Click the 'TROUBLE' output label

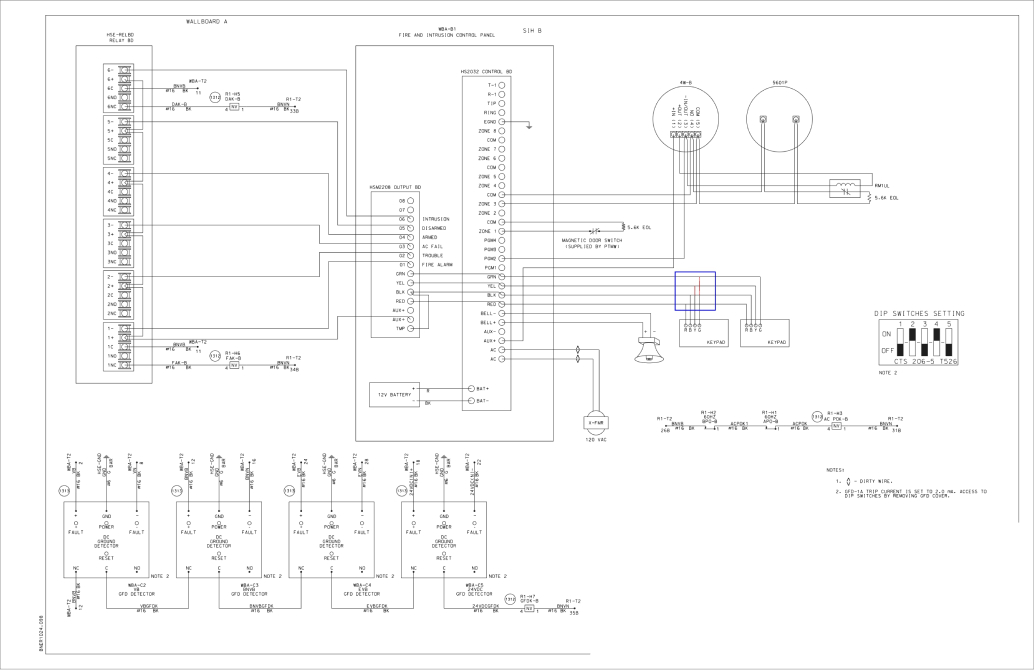(x=433, y=256)
